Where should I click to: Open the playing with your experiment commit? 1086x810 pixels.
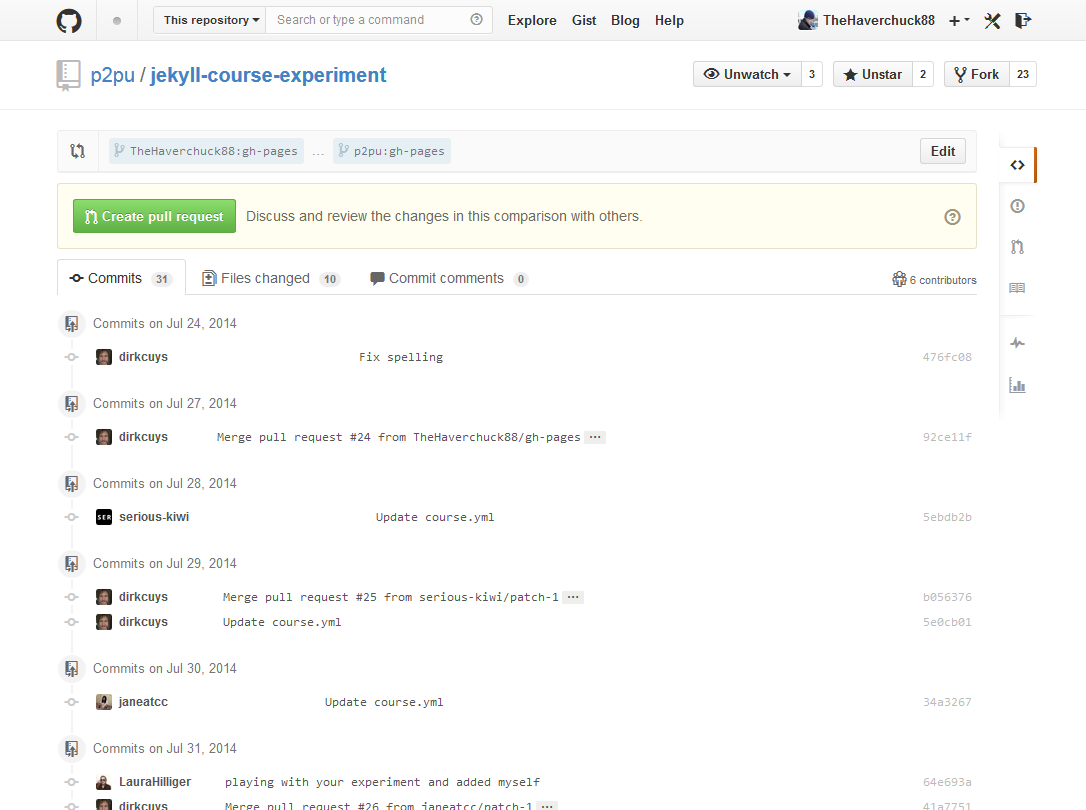(x=382, y=782)
